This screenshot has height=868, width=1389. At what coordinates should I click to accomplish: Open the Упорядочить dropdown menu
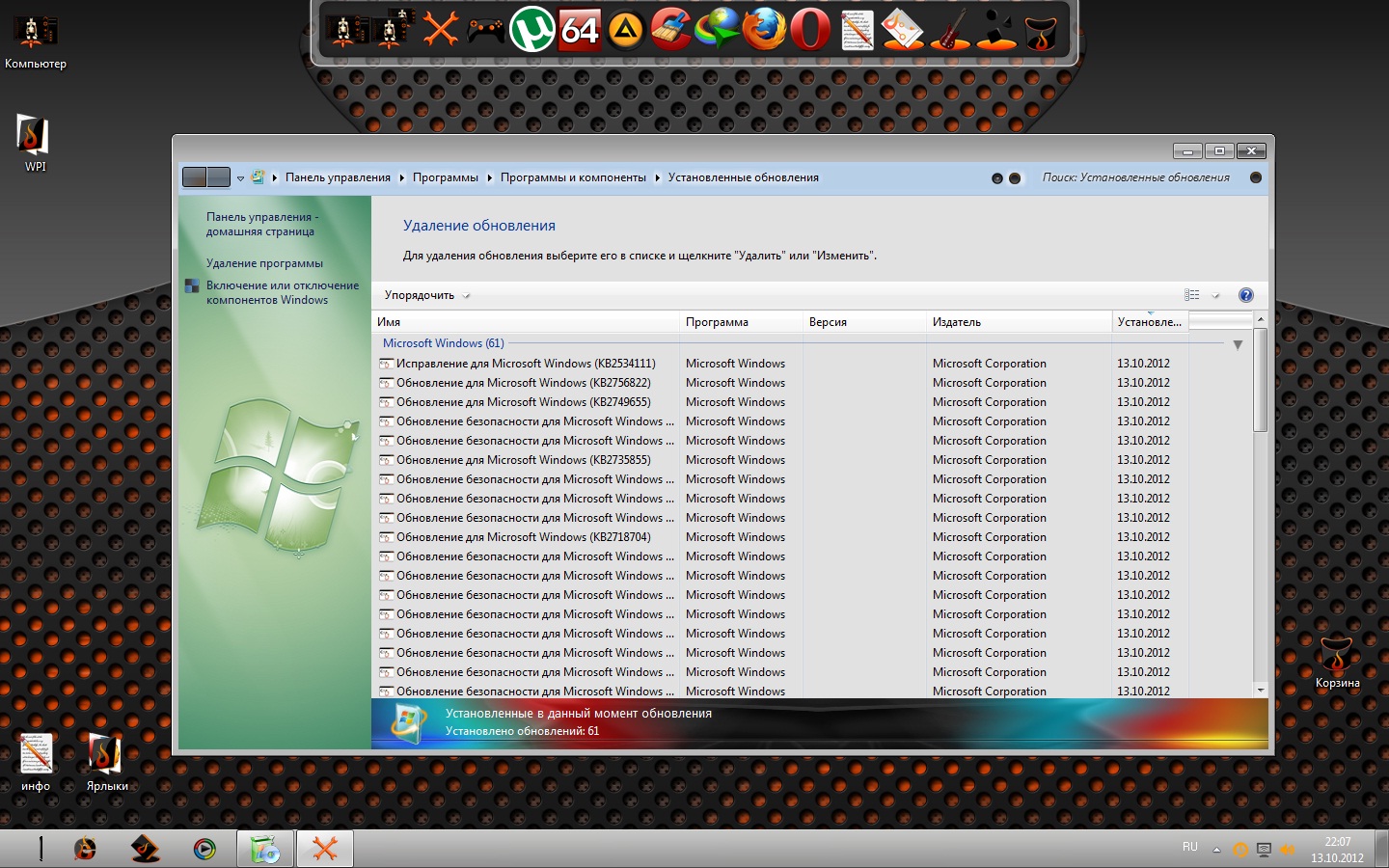click(426, 295)
